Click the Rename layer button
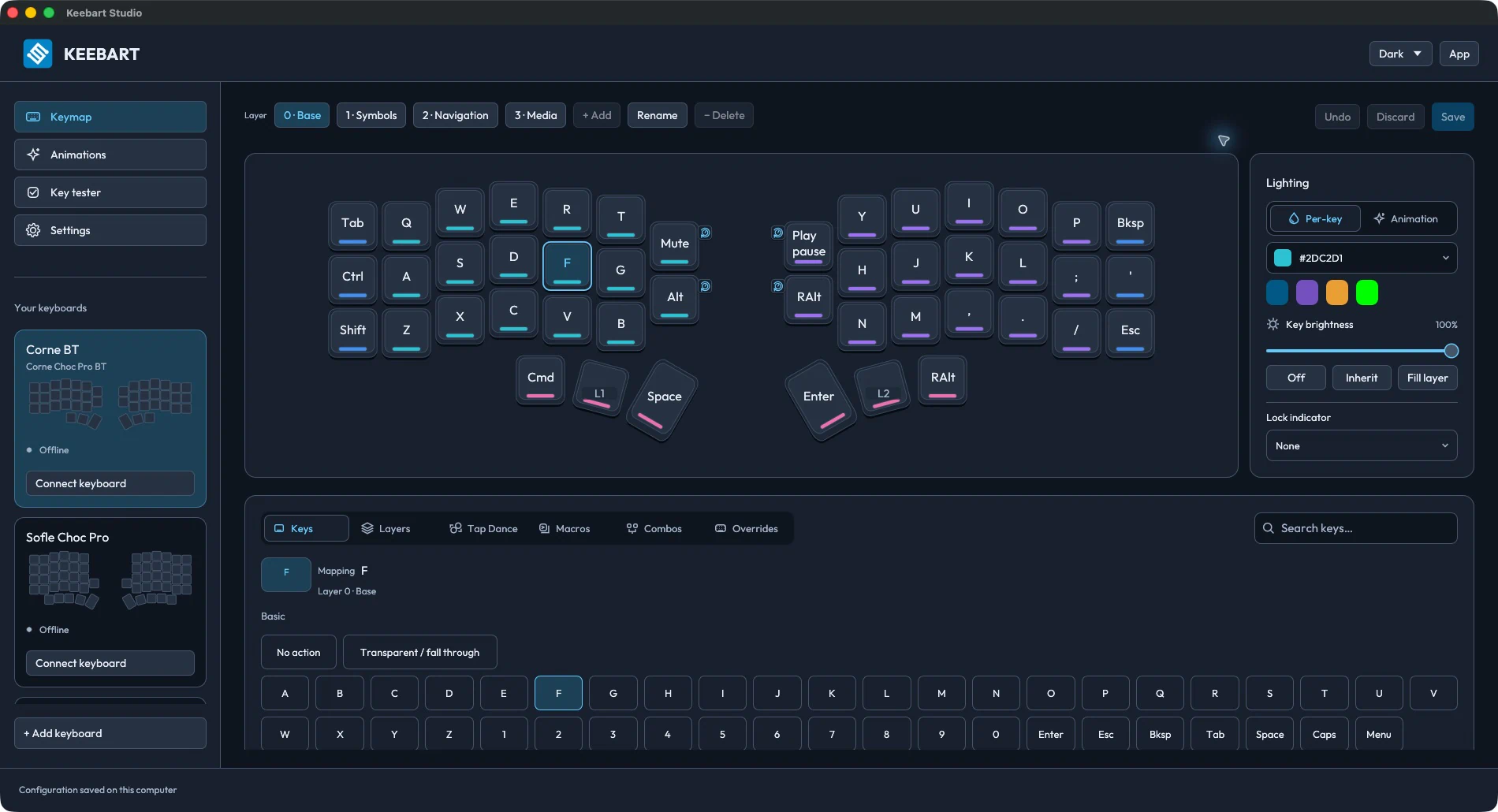Screen dimensions: 1498x812 point(658,115)
